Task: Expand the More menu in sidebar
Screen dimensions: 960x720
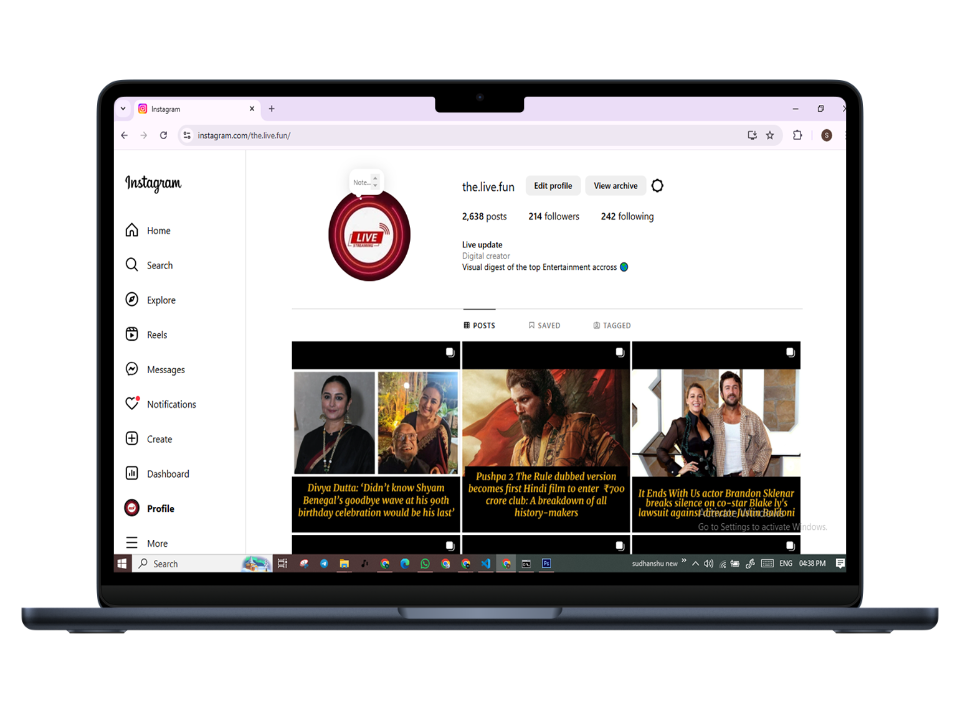Action: point(132,543)
